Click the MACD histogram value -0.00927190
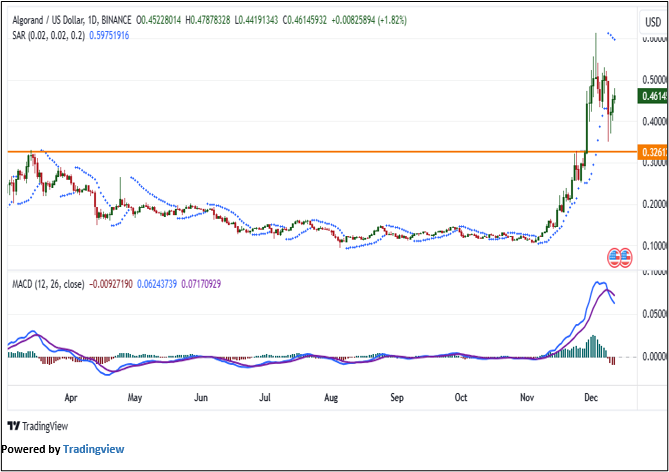The image size is (669, 472). [x=111, y=284]
